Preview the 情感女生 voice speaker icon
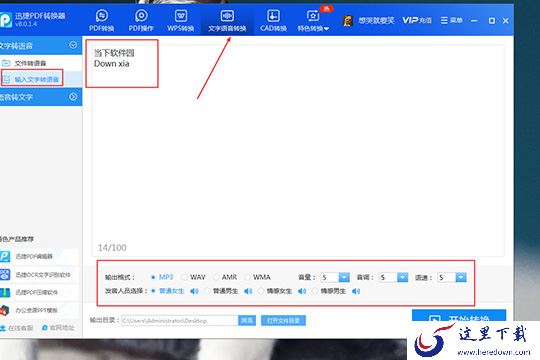Image resolution: width=540 pixels, height=360 pixels. (302, 291)
